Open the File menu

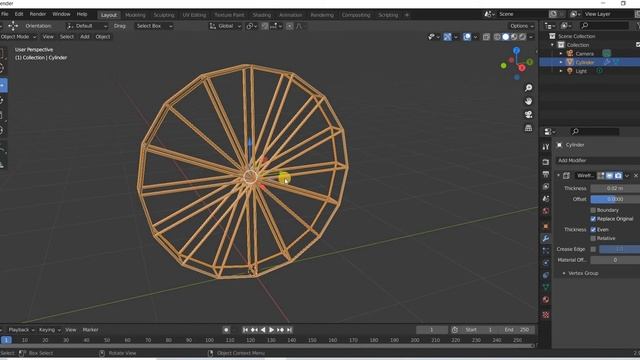[5, 14]
